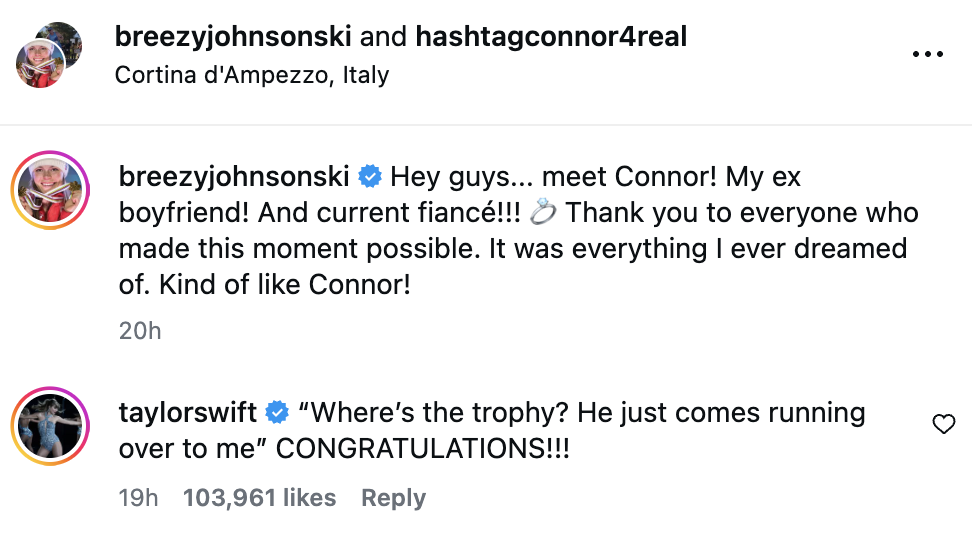This screenshot has width=972, height=536.
Task: Click the 20h caption timestamp
Action: (140, 330)
